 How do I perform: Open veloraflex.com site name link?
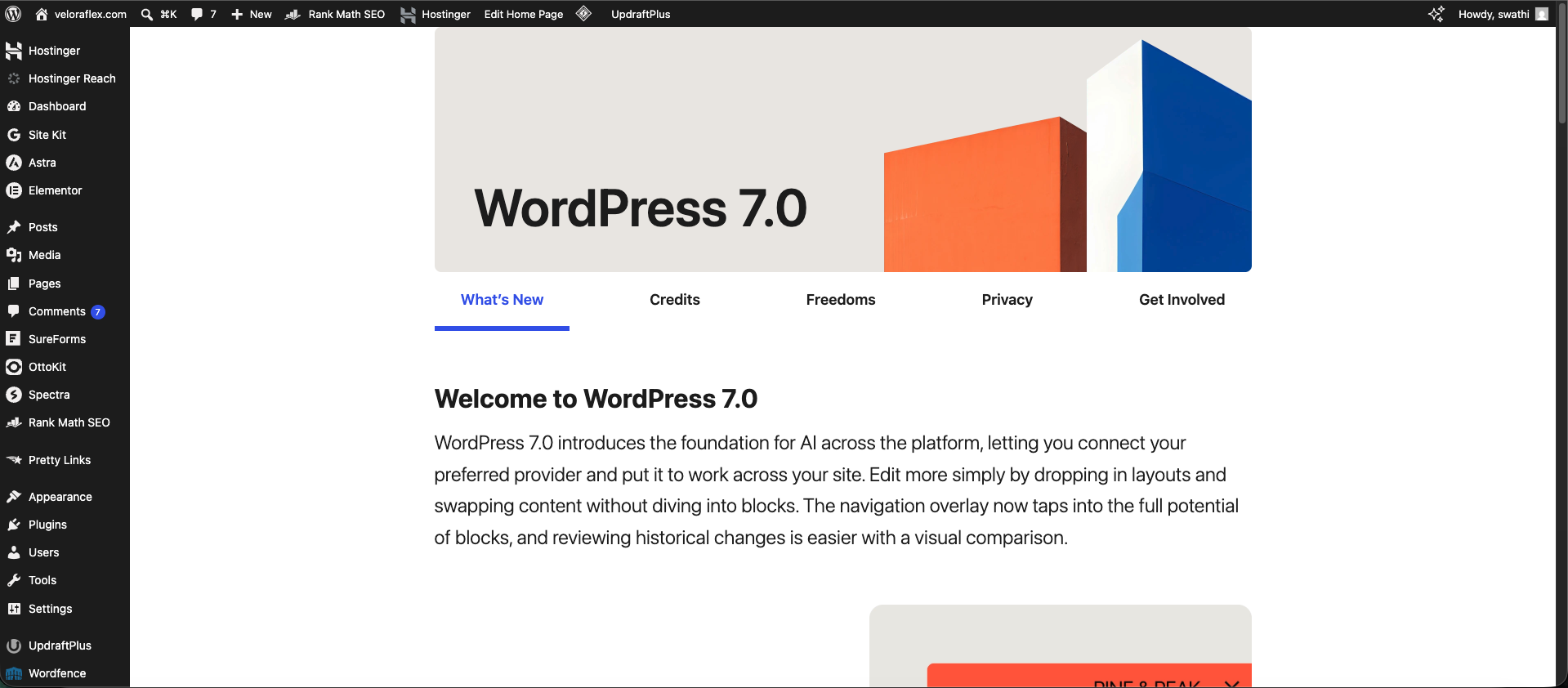91,14
